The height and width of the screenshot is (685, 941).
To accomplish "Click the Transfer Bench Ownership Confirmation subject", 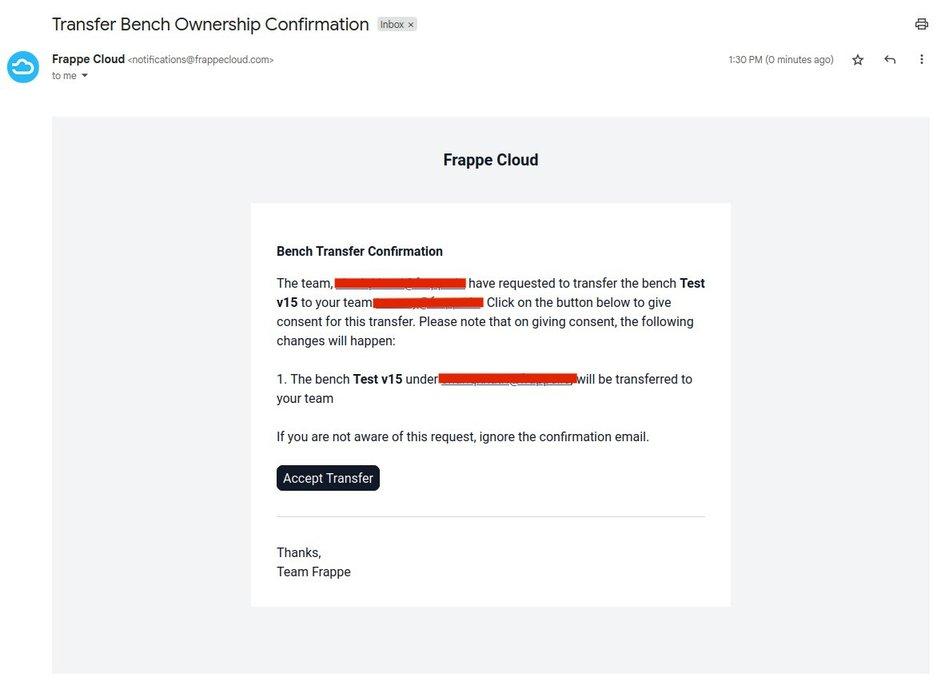I will point(210,24).
